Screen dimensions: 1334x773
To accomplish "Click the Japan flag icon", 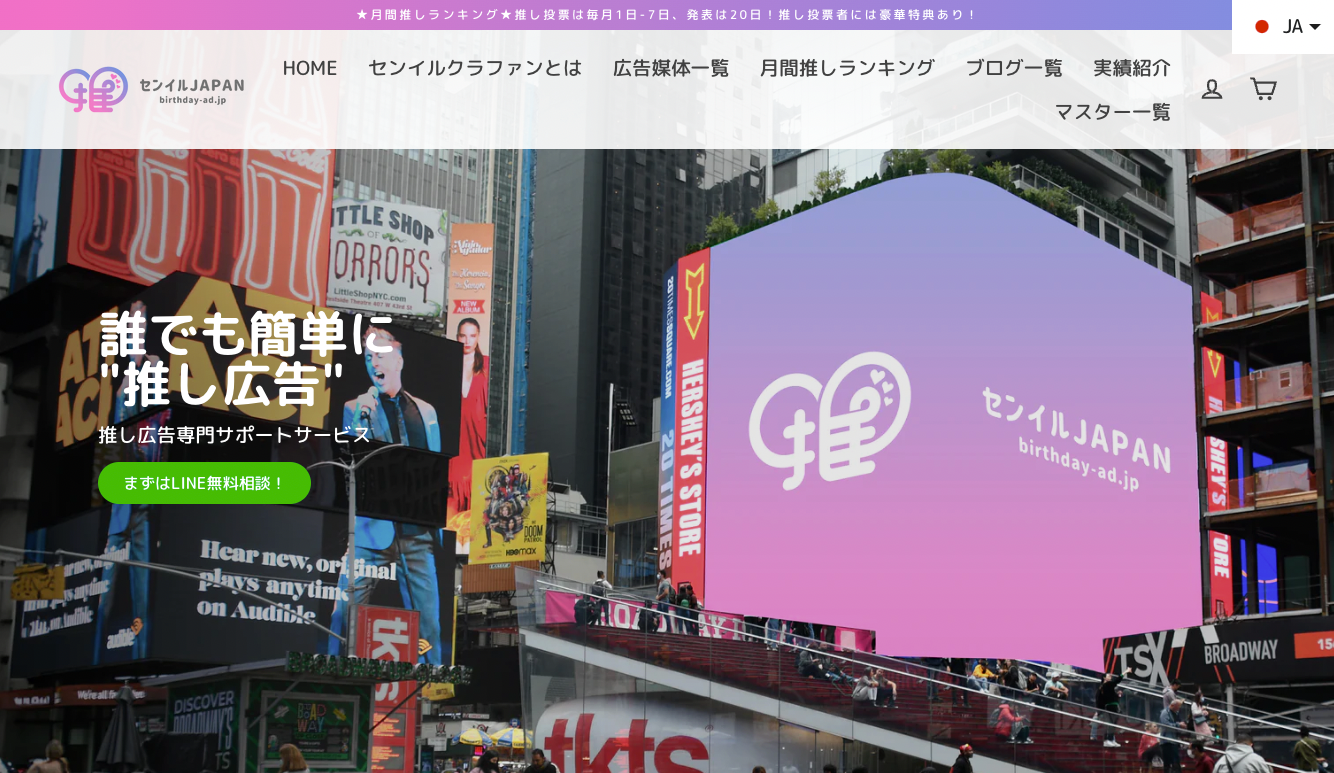I will pyautogui.click(x=1262, y=27).
